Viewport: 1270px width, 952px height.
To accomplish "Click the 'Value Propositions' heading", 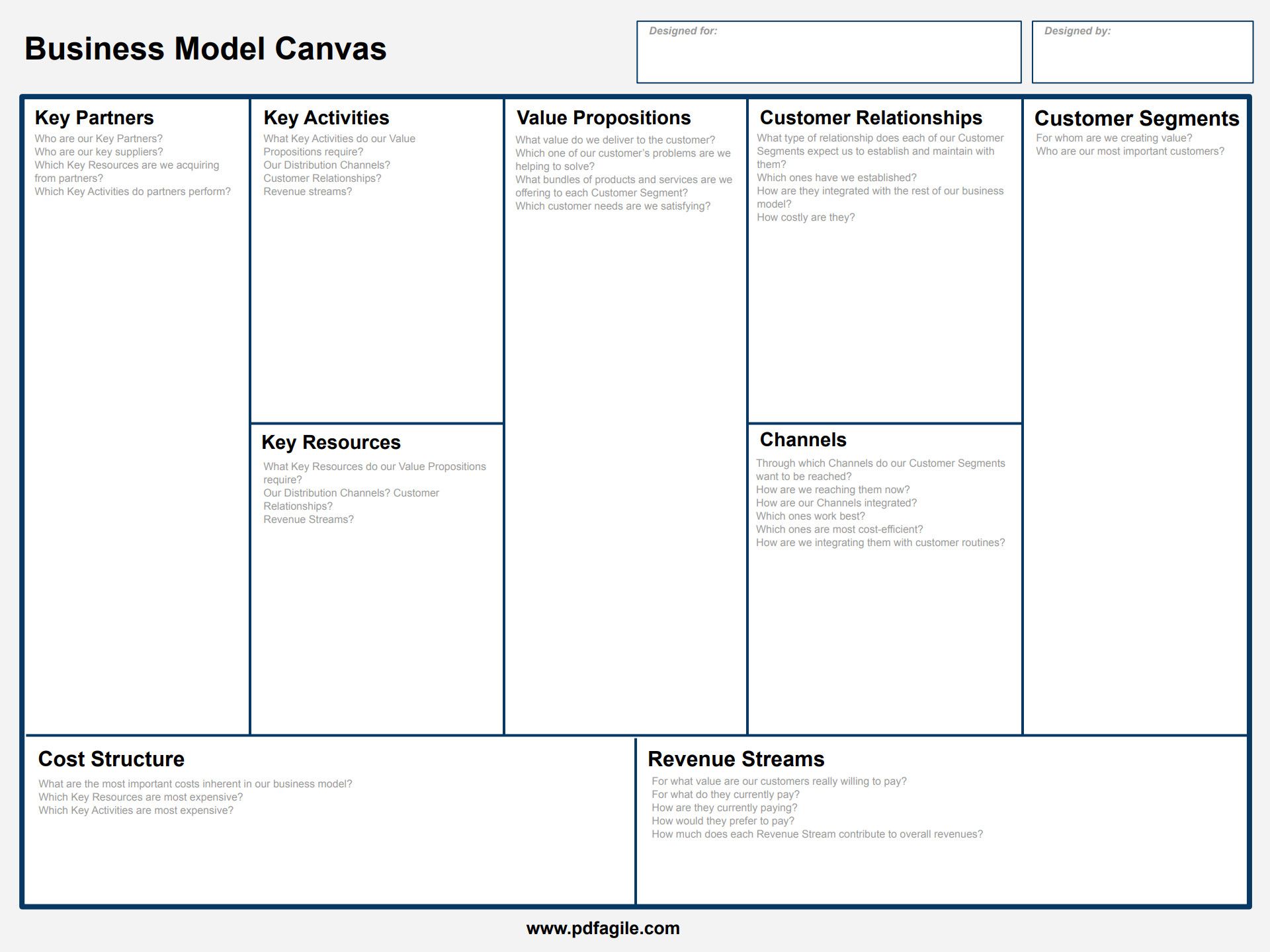I will (603, 118).
